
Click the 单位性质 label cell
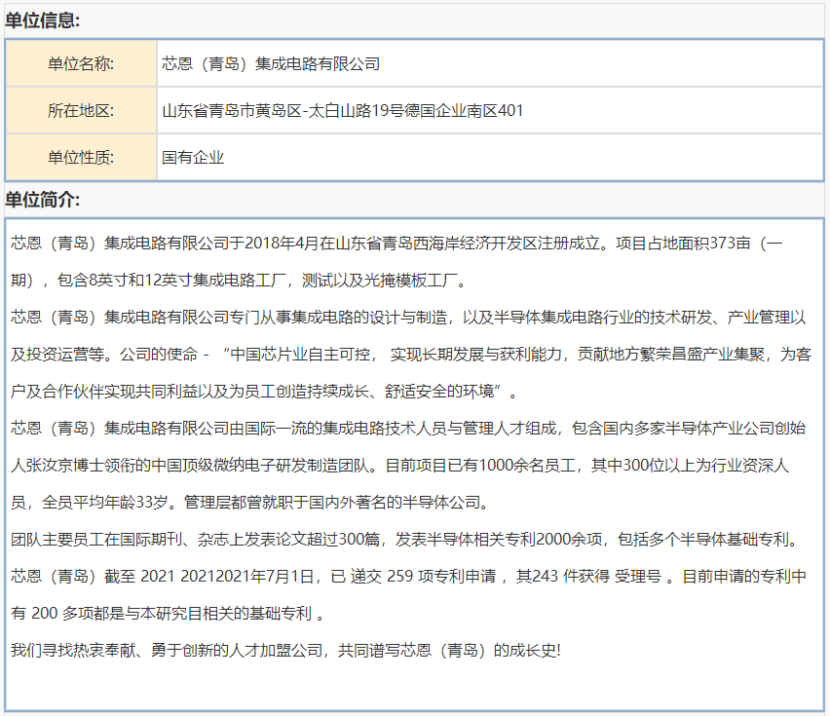pyautogui.click(x=81, y=157)
